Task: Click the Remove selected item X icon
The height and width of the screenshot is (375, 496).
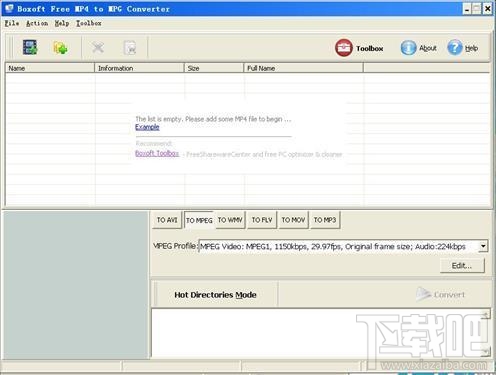Action: (98, 48)
